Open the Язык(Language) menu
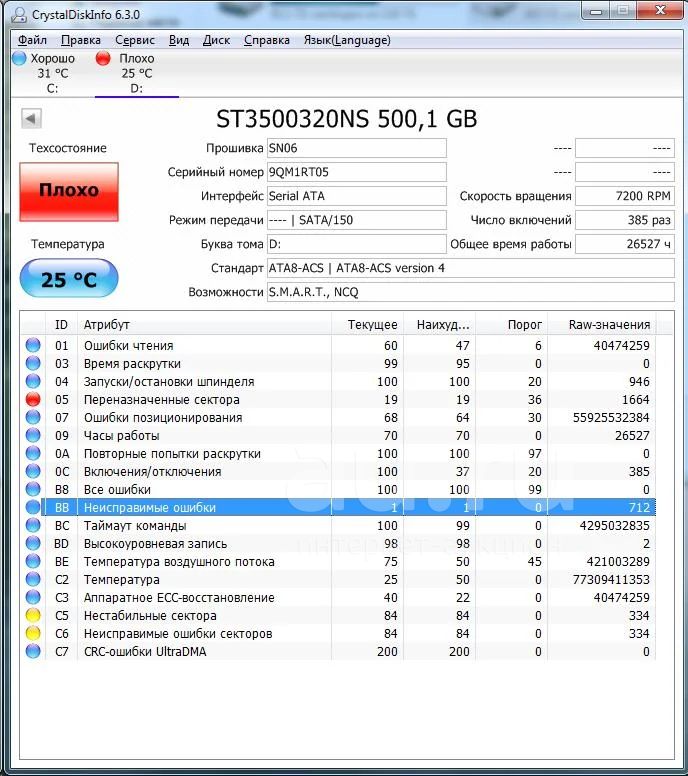This screenshot has width=688, height=776. [x=347, y=40]
